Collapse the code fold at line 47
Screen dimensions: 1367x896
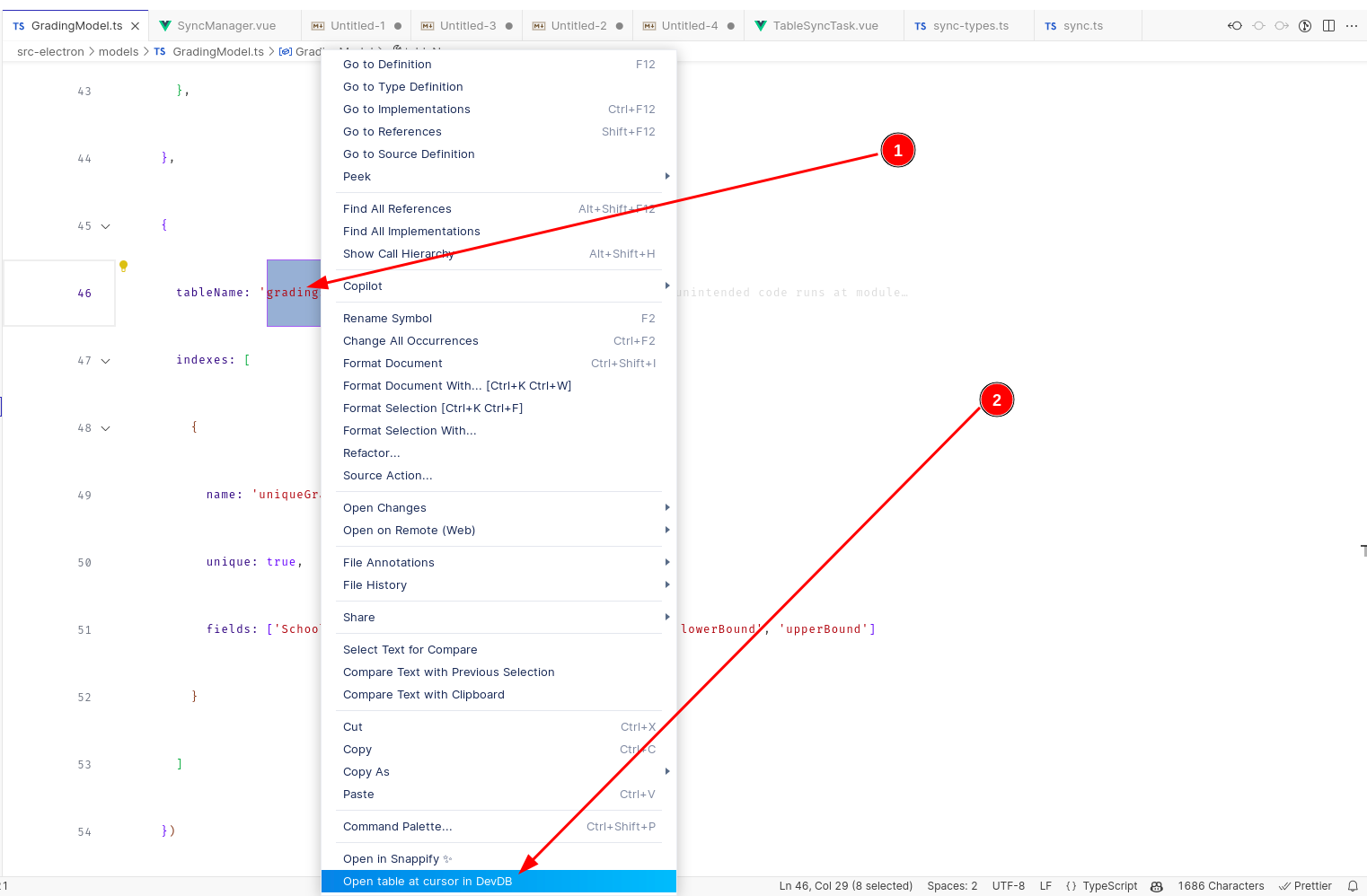click(x=105, y=361)
